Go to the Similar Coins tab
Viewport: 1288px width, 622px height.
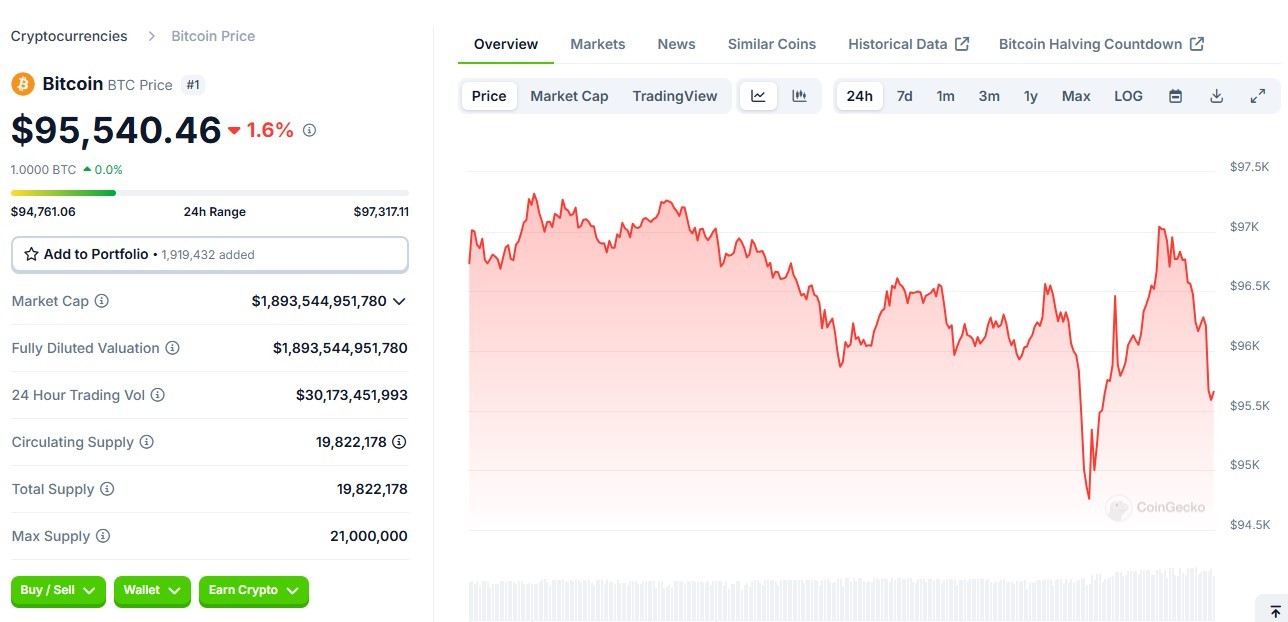771,44
